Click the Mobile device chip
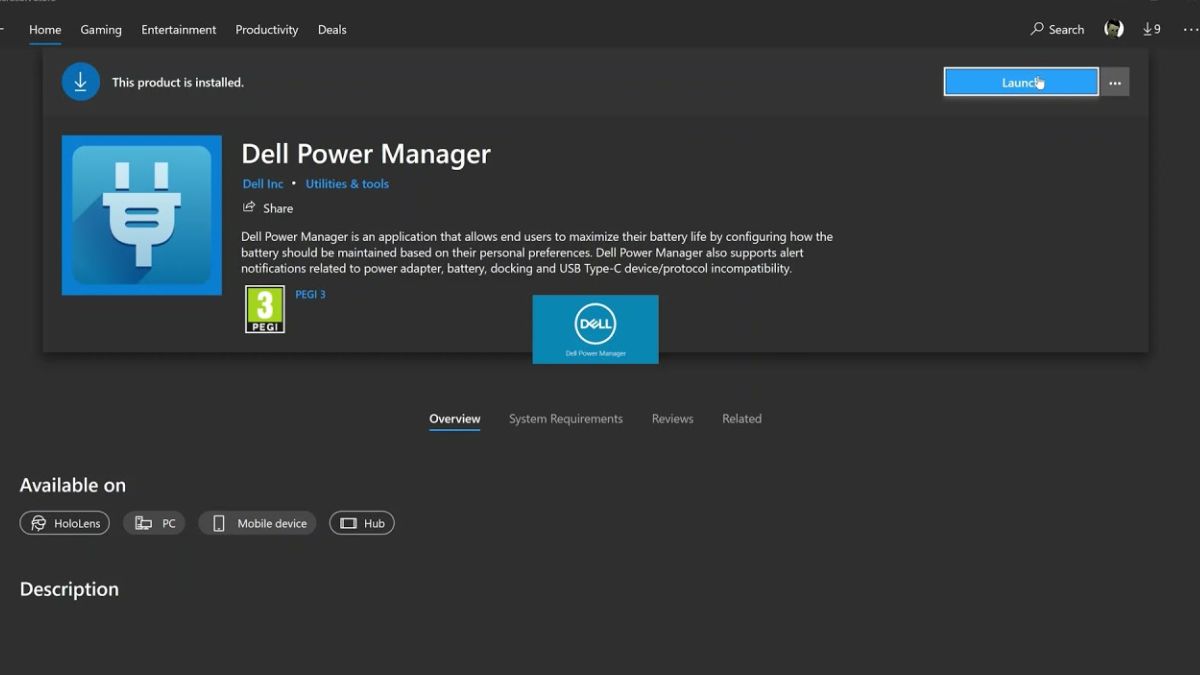 point(257,523)
